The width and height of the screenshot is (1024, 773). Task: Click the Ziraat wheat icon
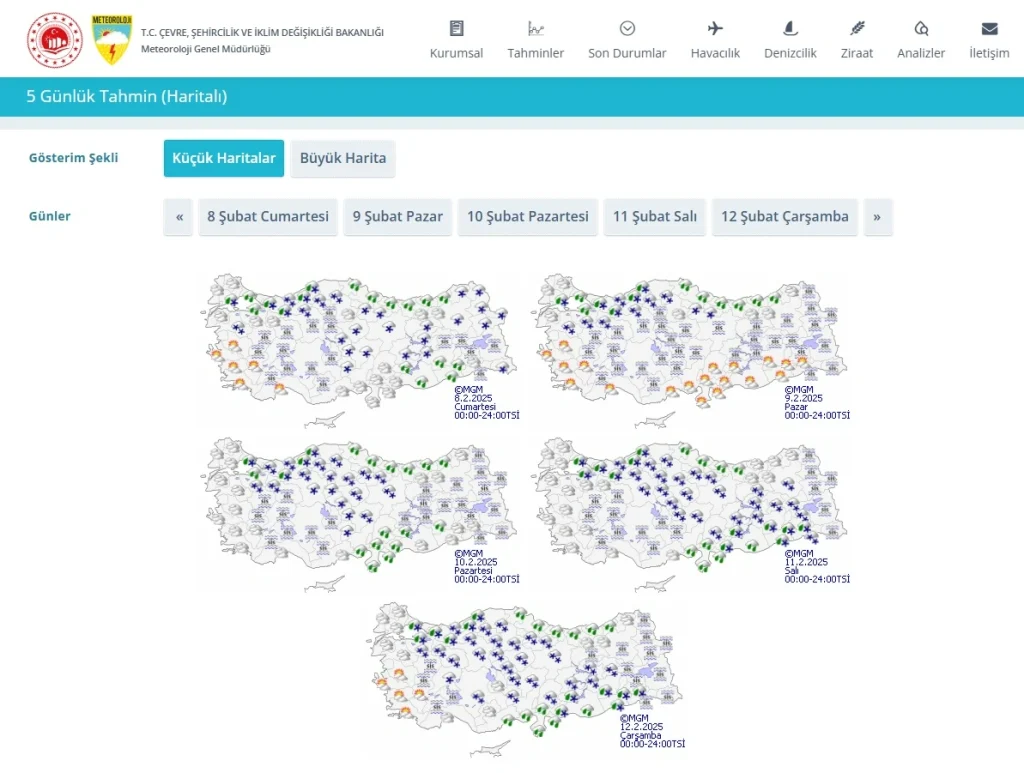[x=857, y=29]
